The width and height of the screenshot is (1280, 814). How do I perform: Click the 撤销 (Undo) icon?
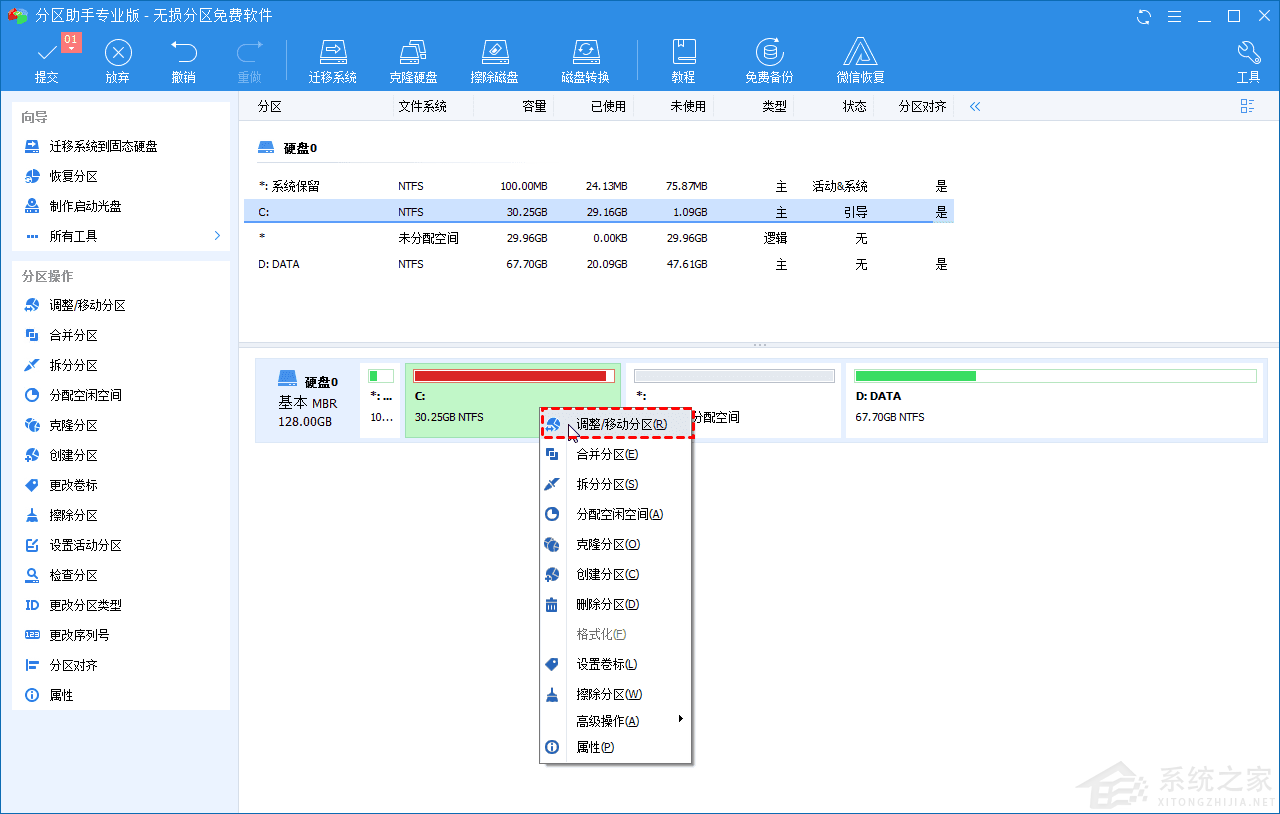184,58
